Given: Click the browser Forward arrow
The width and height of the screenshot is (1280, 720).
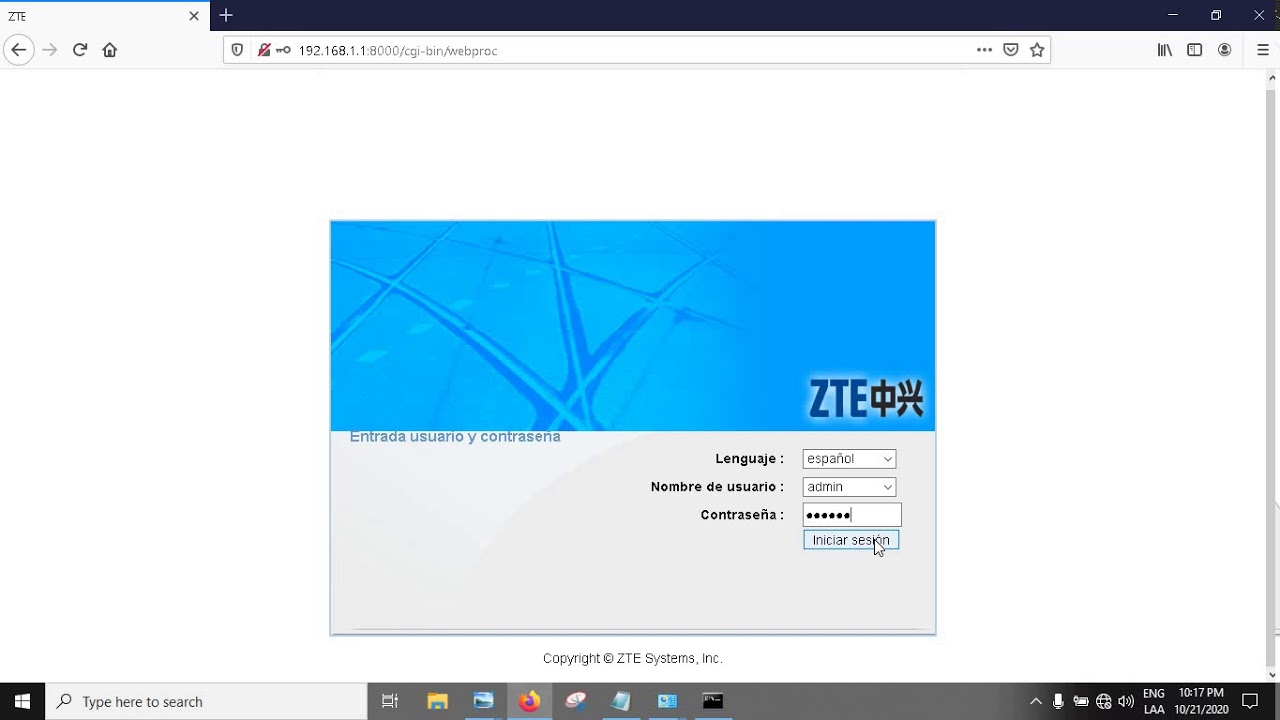Looking at the screenshot, I should click(x=50, y=50).
